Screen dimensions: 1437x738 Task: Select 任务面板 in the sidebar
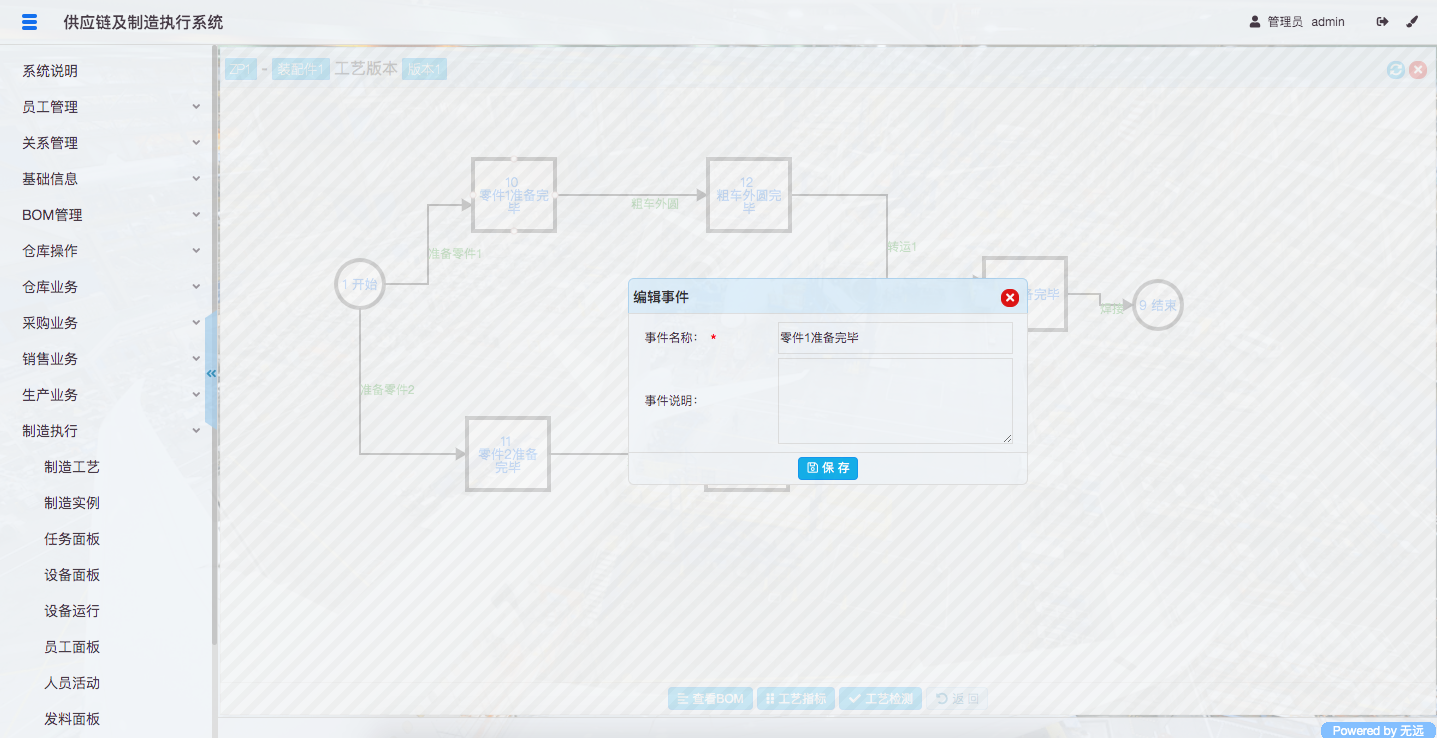coord(72,539)
